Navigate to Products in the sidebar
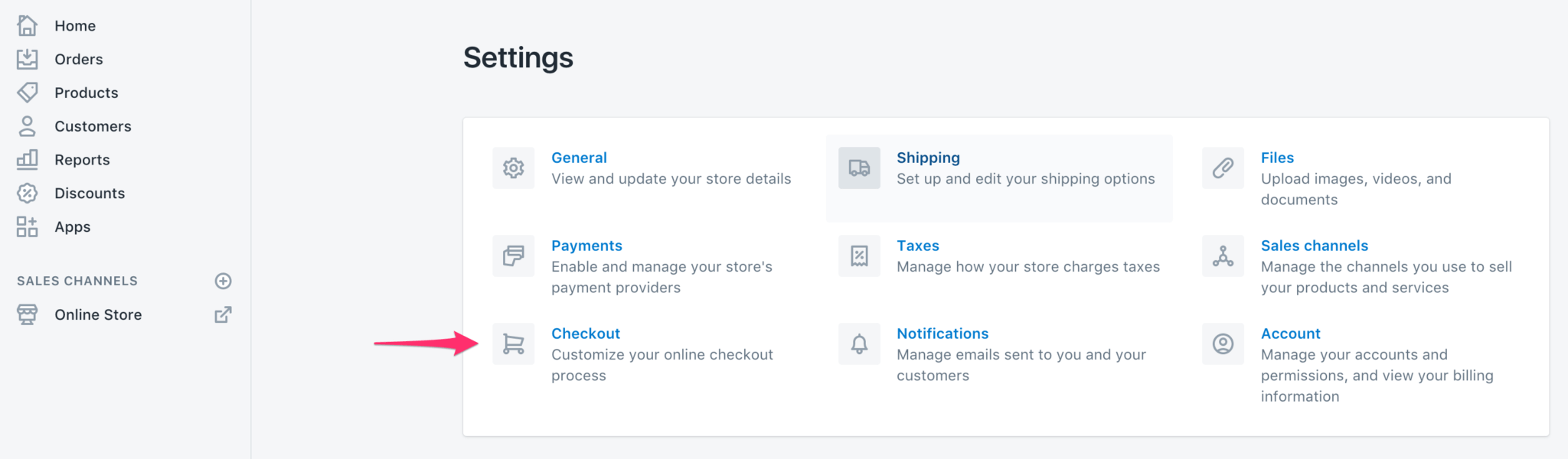This screenshot has width=1568, height=459. click(x=86, y=93)
